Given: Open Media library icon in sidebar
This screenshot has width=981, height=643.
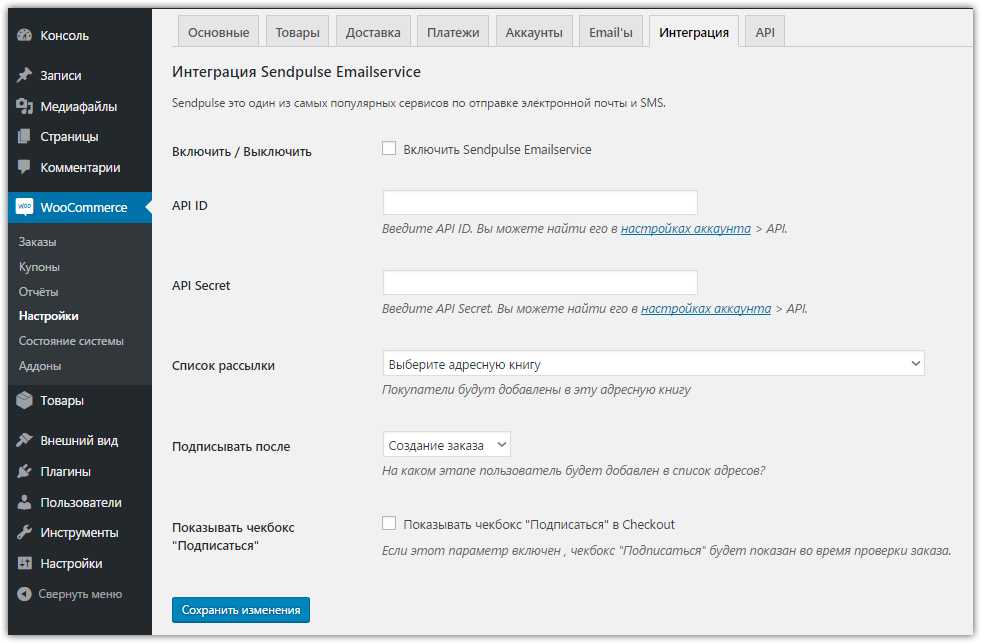Looking at the screenshot, I should (x=25, y=106).
